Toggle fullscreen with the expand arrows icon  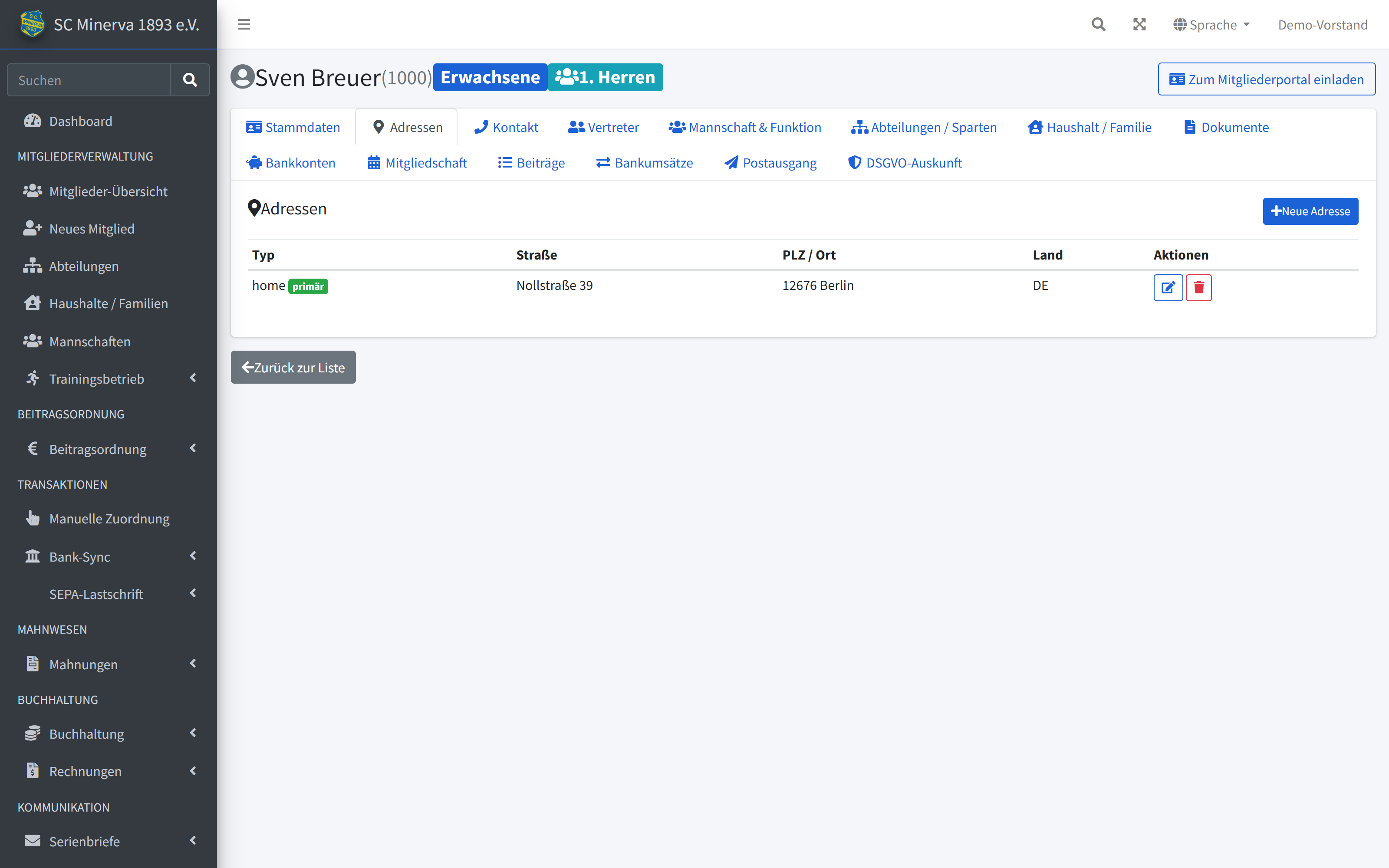click(x=1139, y=25)
